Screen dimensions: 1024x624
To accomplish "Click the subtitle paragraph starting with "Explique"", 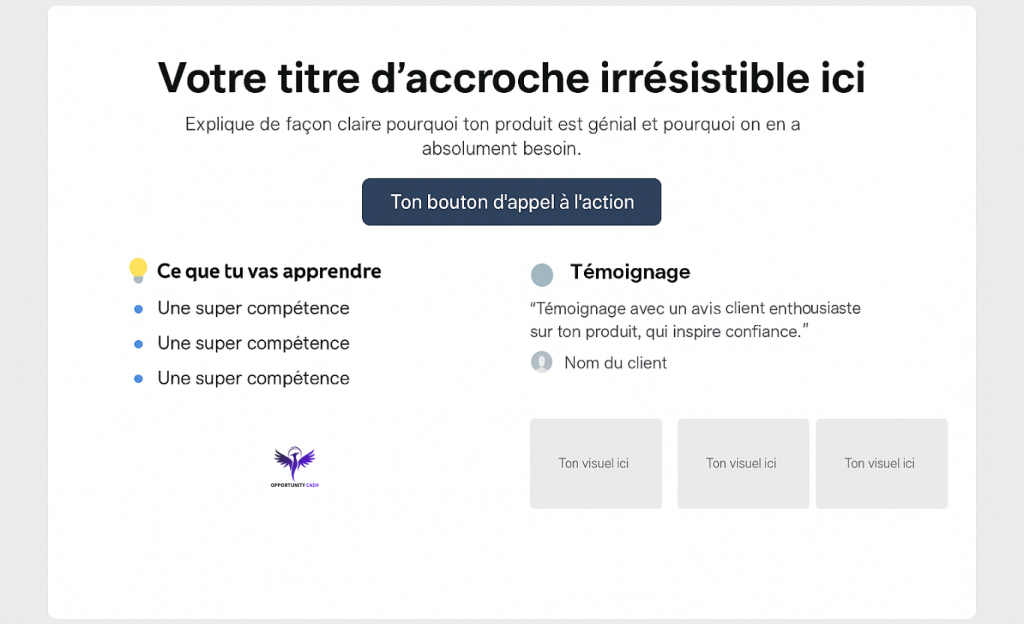I will click(492, 136).
